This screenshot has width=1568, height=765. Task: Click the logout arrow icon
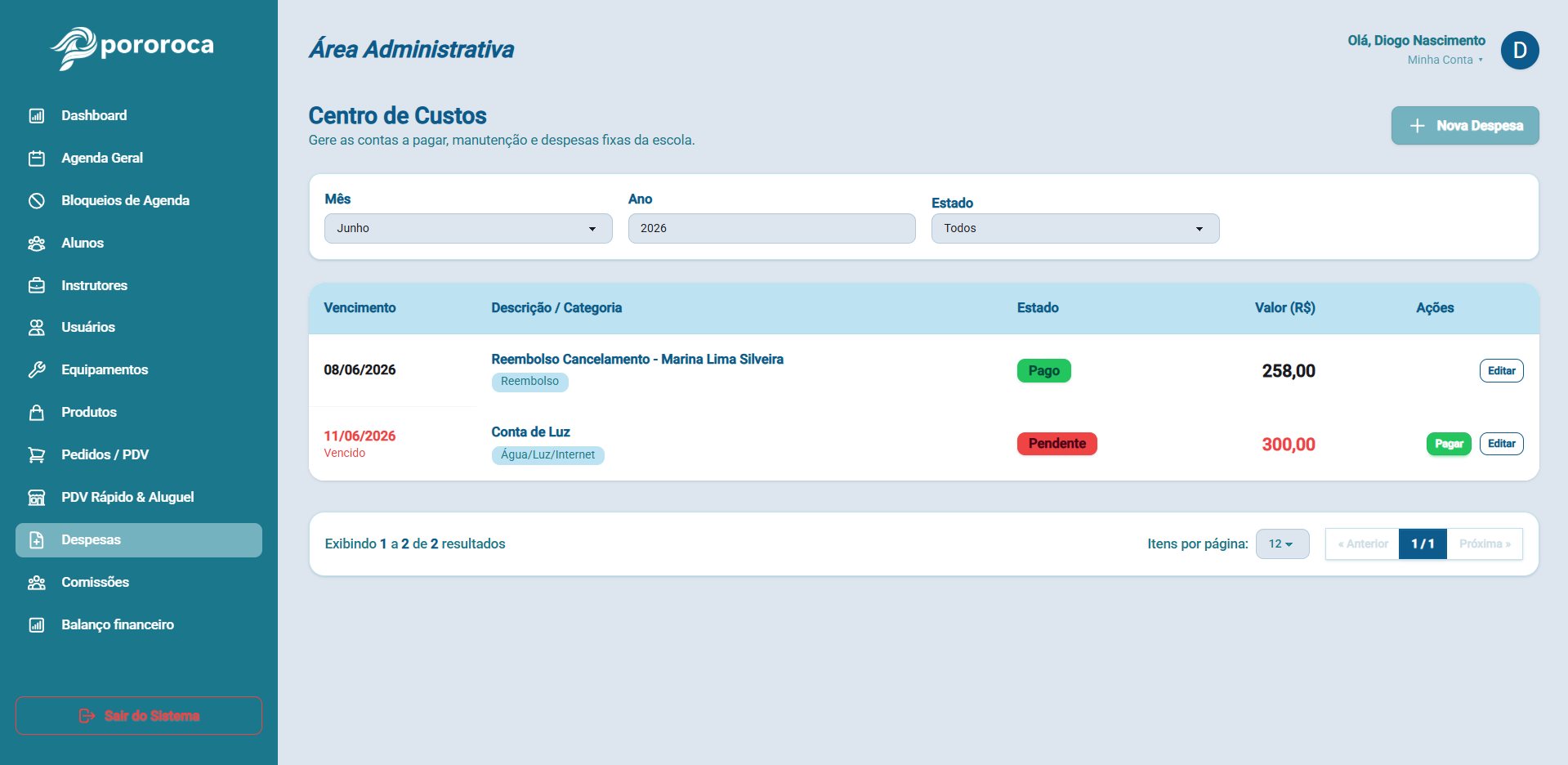point(87,716)
